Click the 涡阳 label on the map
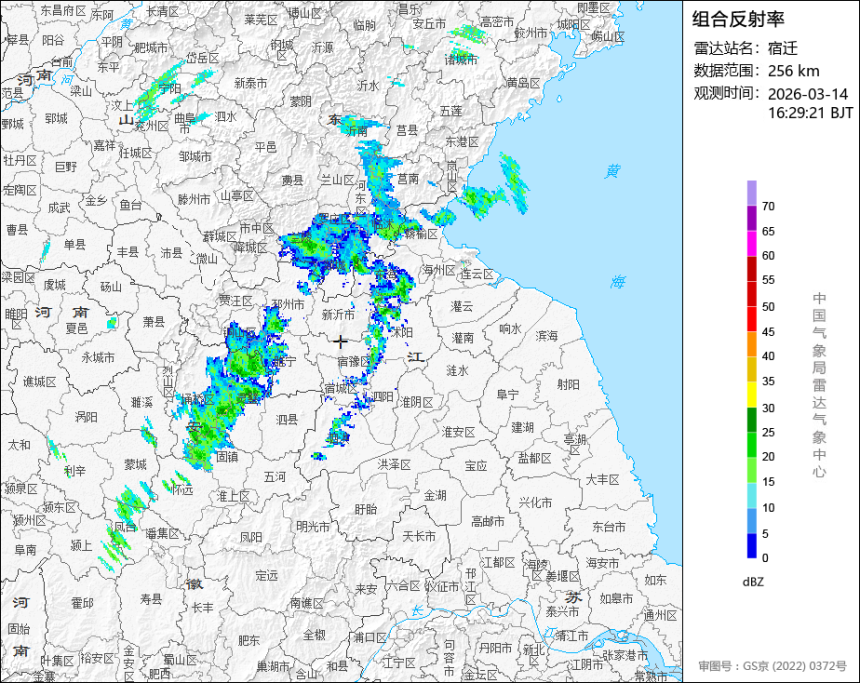 pyautogui.click(x=87, y=417)
